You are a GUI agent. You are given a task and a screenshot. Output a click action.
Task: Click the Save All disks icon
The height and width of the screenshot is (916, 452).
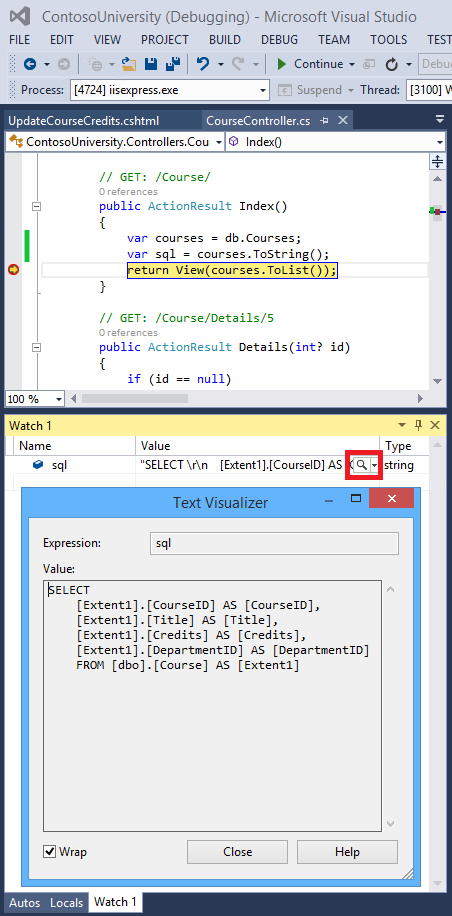tap(173, 64)
